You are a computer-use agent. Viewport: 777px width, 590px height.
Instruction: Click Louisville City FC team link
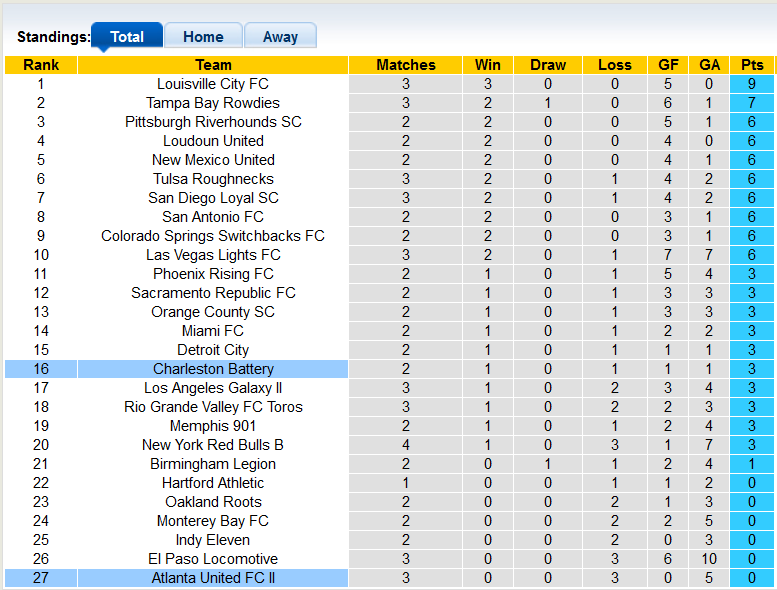213,84
